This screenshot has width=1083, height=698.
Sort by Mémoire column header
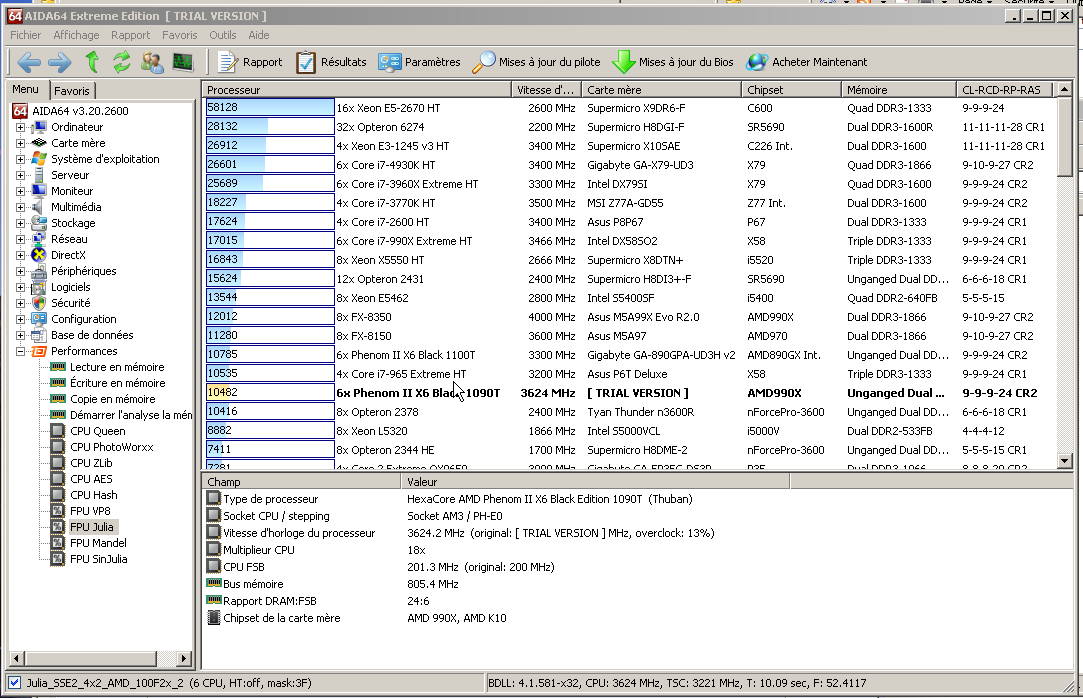(x=899, y=90)
